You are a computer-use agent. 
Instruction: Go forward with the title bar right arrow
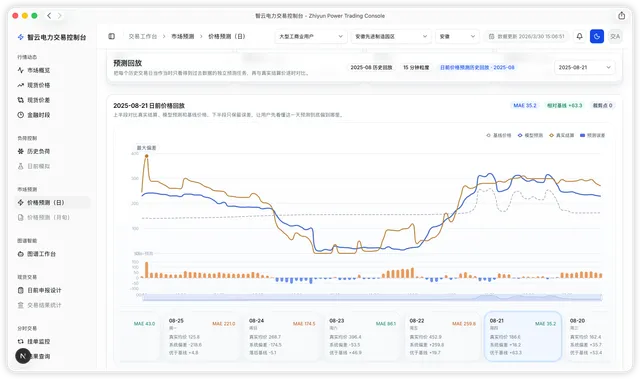tap(60, 16)
